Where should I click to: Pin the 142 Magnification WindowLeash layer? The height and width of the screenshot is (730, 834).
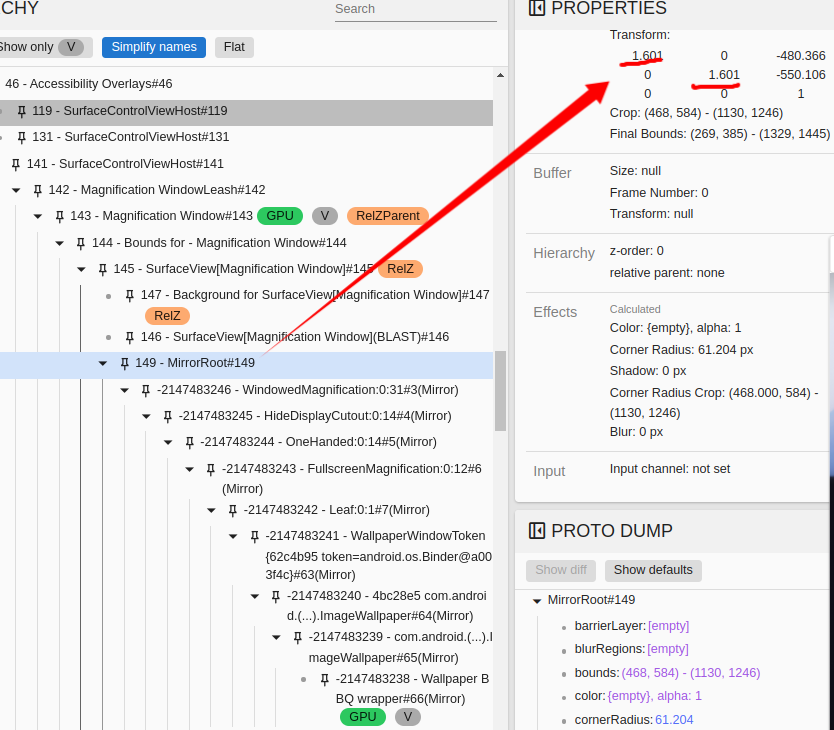(x=37, y=190)
